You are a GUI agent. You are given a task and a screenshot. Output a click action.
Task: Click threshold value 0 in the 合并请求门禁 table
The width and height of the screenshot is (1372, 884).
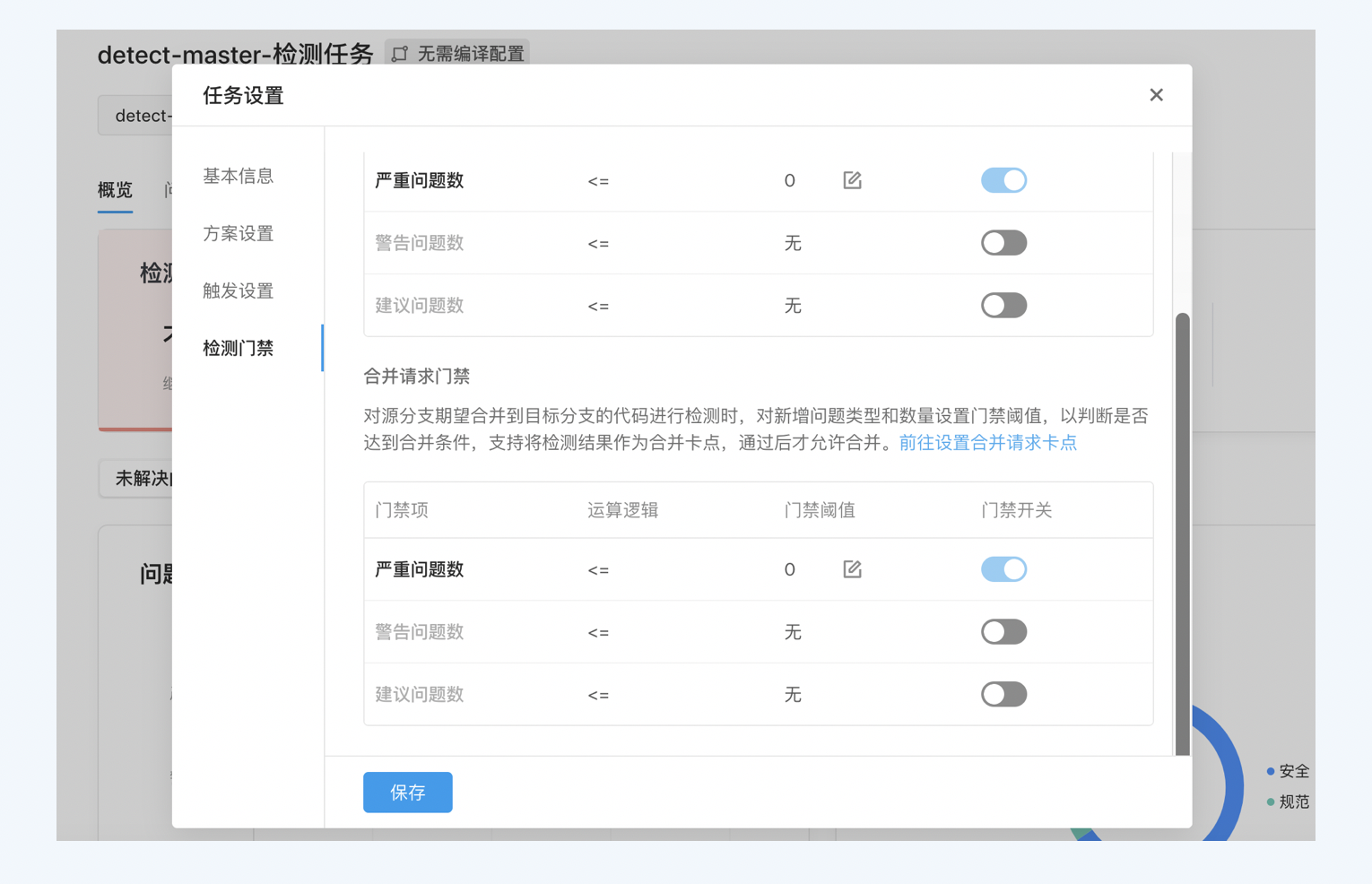(x=790, y=569)
